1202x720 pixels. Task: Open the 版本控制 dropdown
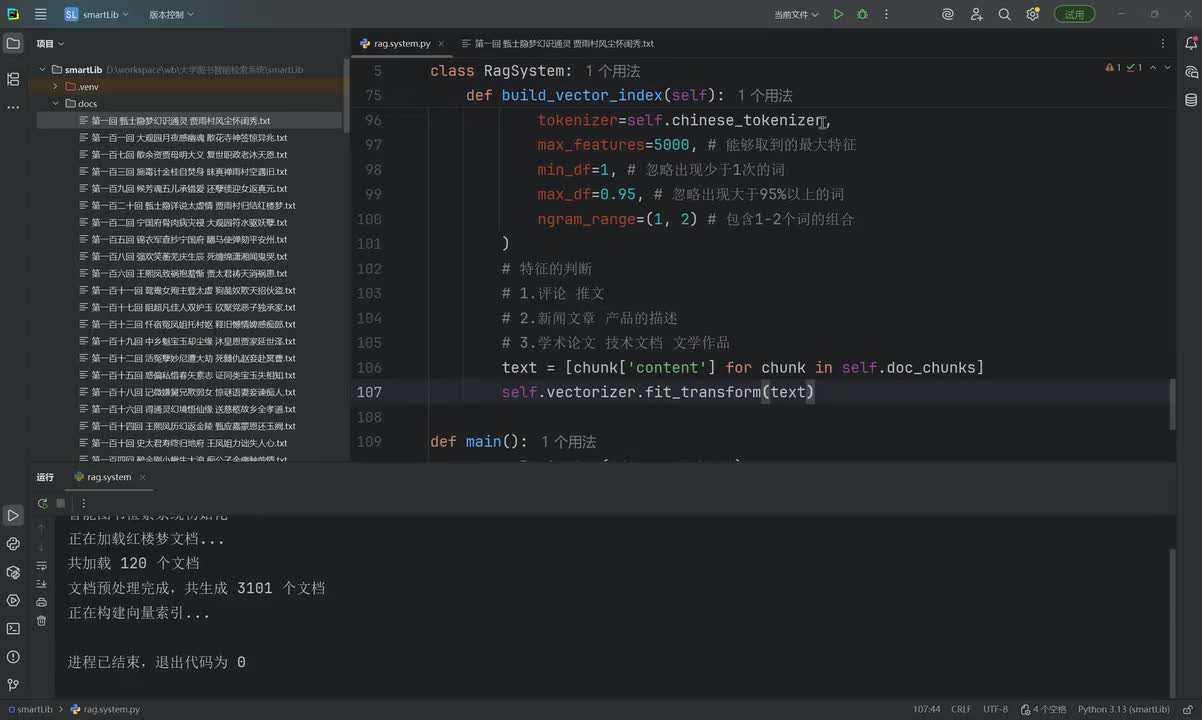tap(171, 14)
